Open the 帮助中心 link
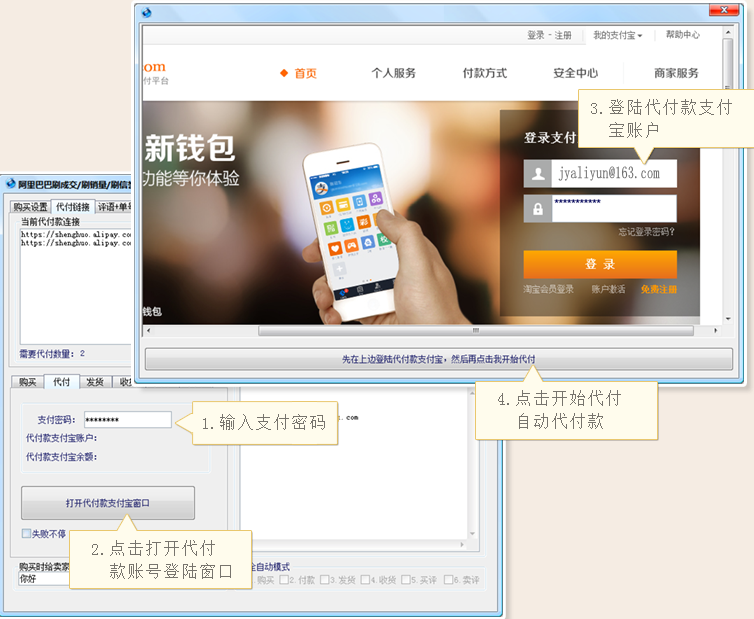The height and width of the screenshot is (619, 754). click(682, 35)
